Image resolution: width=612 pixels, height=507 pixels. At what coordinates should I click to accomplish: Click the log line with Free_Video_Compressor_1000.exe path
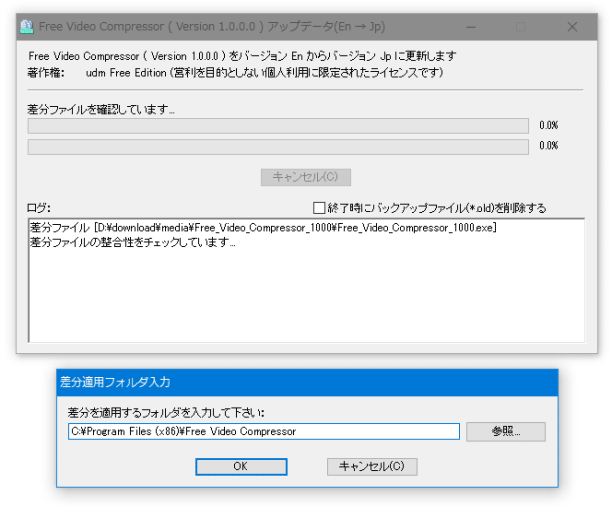coord(263,228)
